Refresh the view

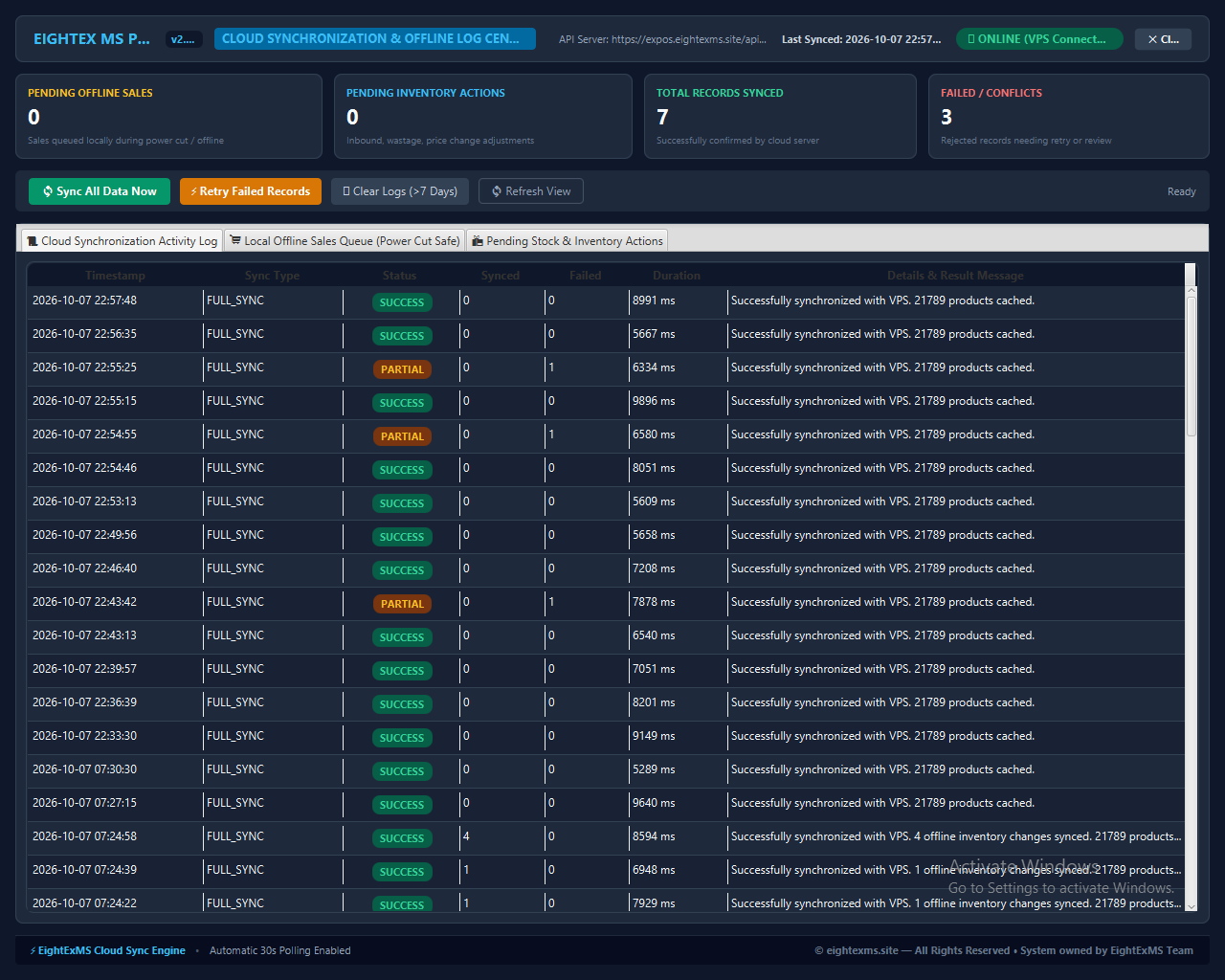click(531, 191)
